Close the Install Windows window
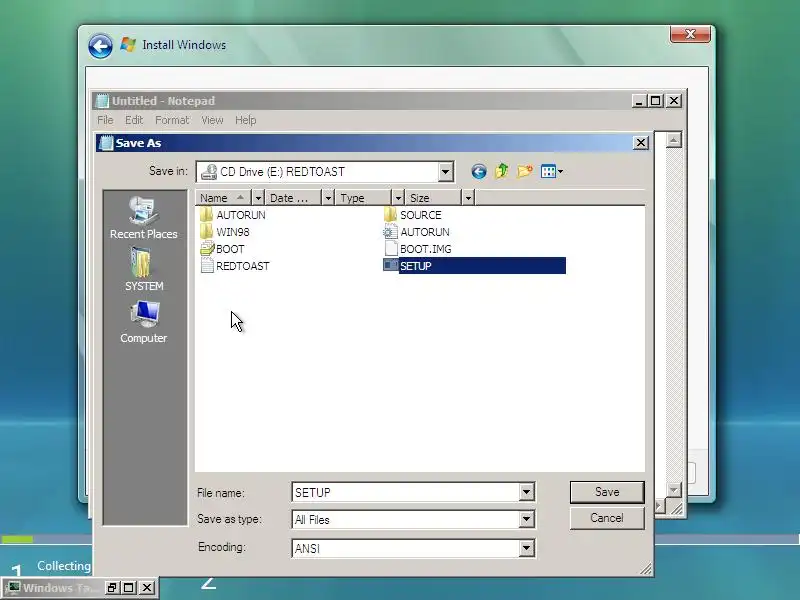The width and height of the screenshot is (800, 600). click(x=690, y=34)
